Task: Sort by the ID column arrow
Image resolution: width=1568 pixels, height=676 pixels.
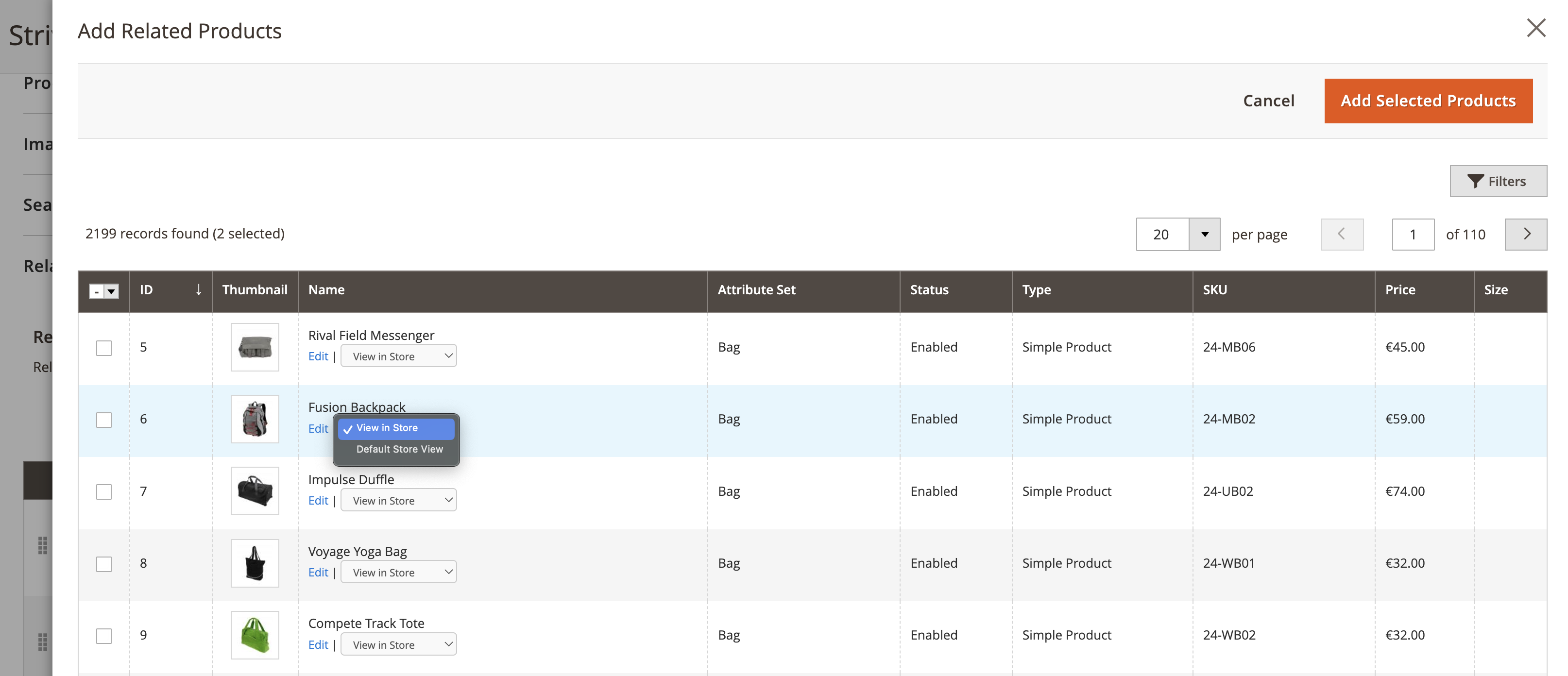Action: (x=198, y=289)
